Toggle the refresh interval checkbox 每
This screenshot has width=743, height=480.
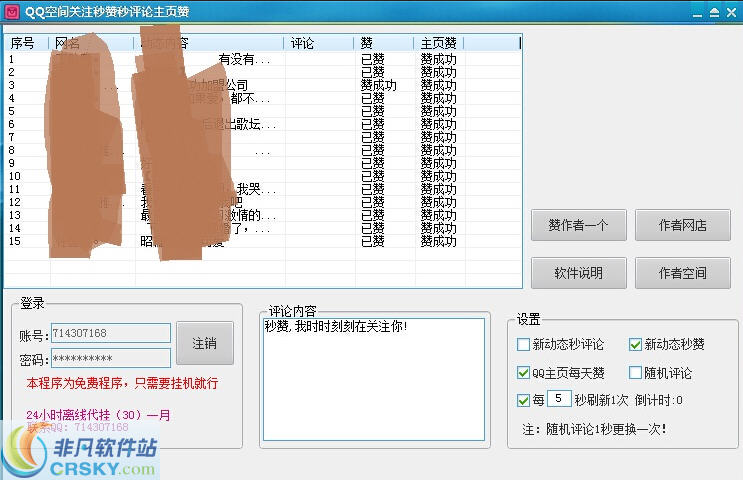pos(524,400)
